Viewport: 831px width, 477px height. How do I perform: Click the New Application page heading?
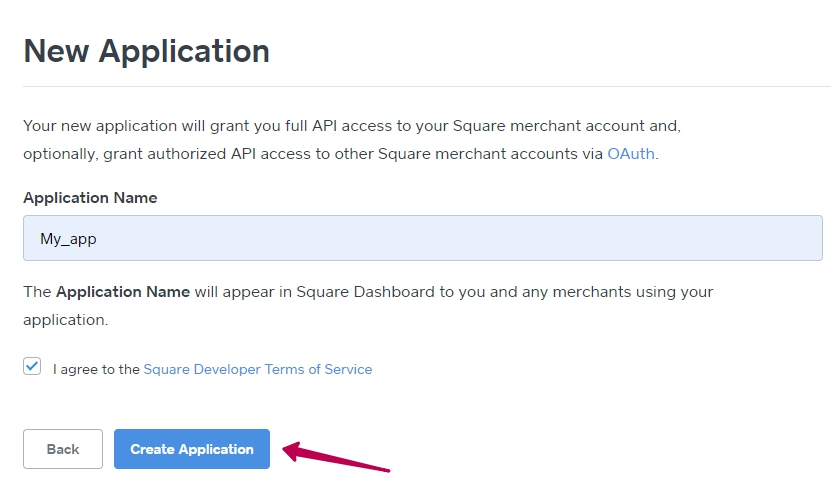point(146,51)
